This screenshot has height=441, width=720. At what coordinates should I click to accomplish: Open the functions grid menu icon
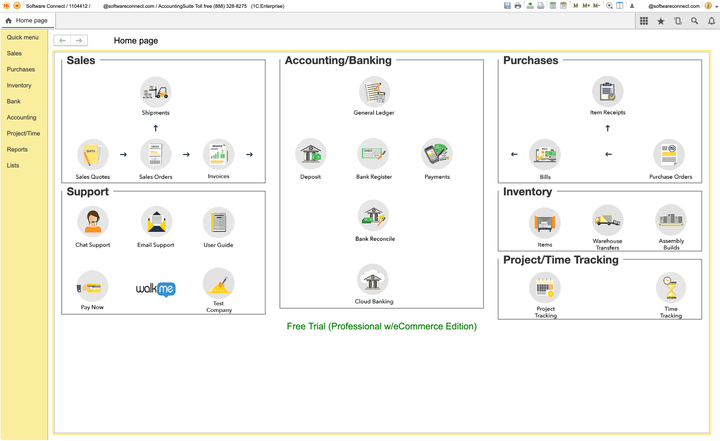tap(644, 20)
